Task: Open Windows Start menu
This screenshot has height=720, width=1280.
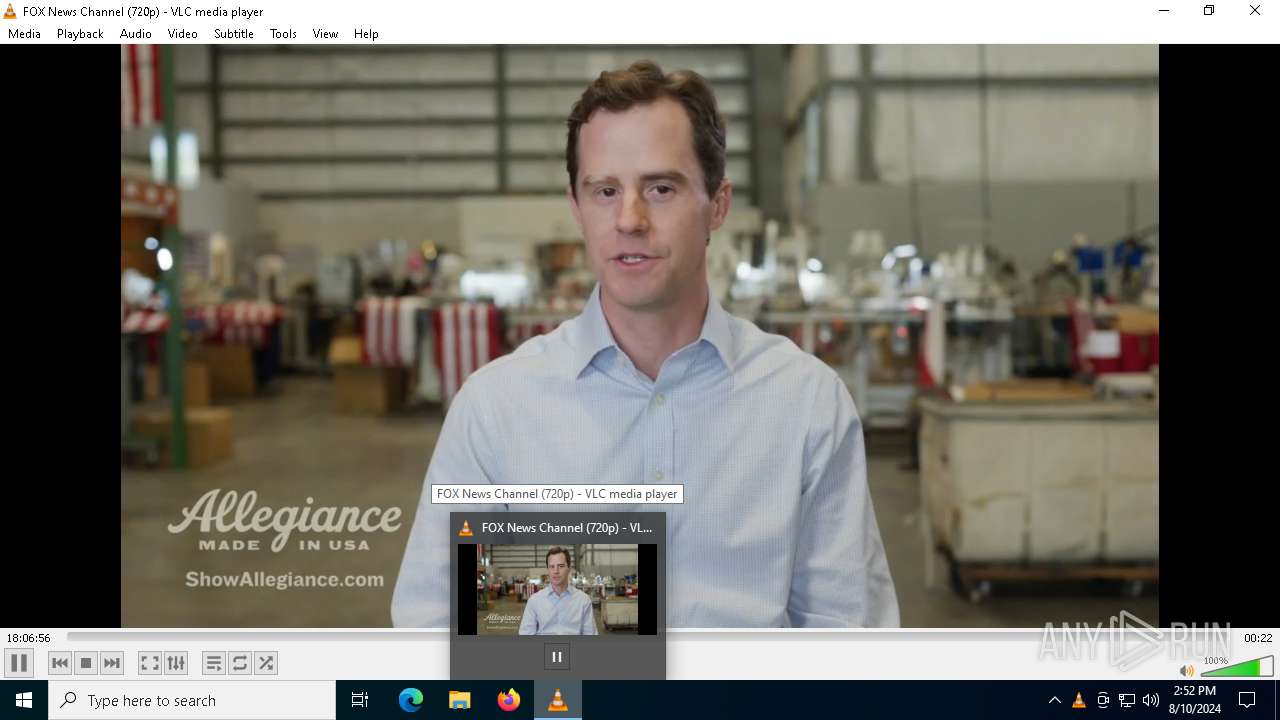Action: pos(24,700)
